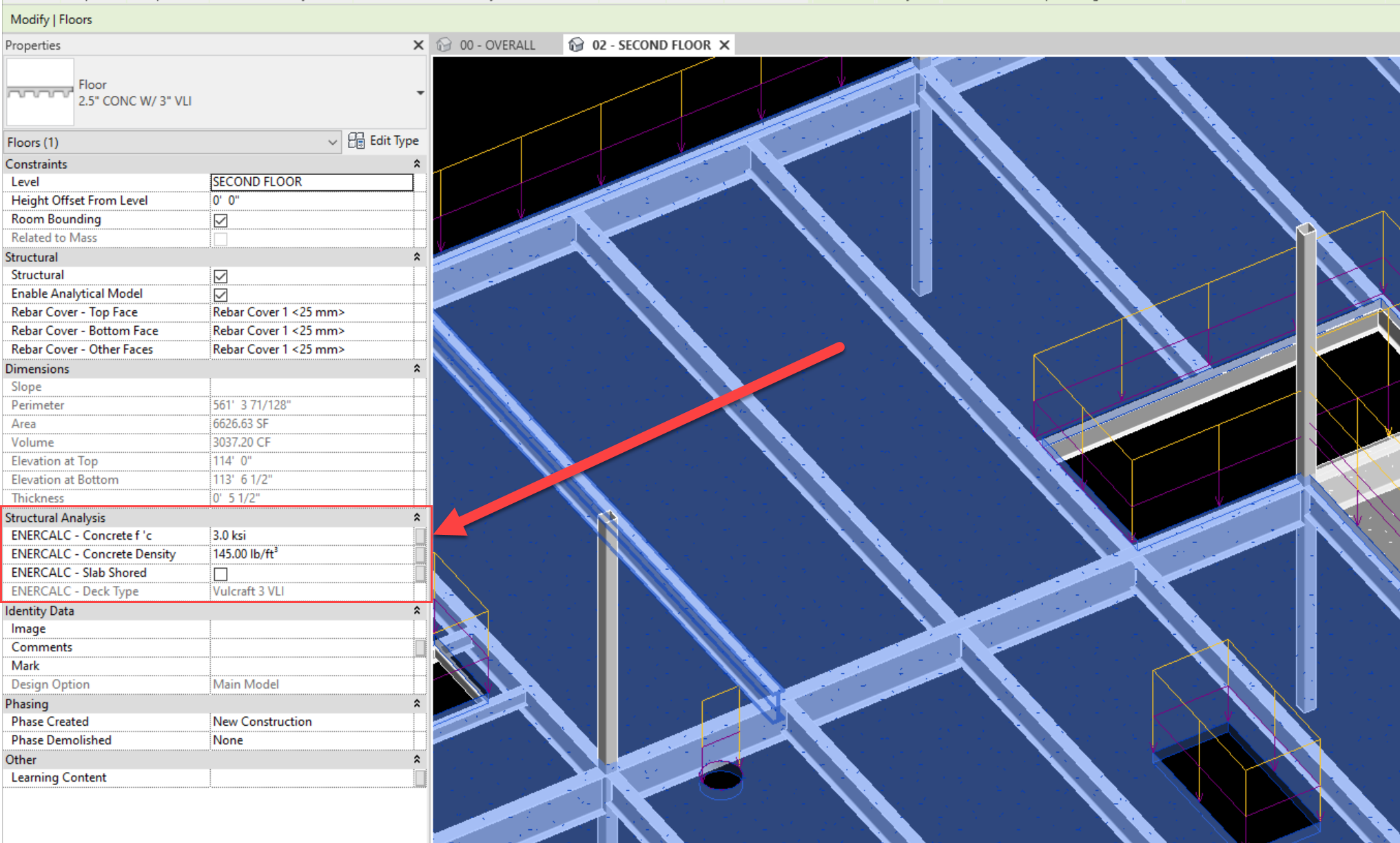Click the 00 - OVERALL view tab icon
1400x843 pixels.
pyautogui.click(x=444, y=45)
